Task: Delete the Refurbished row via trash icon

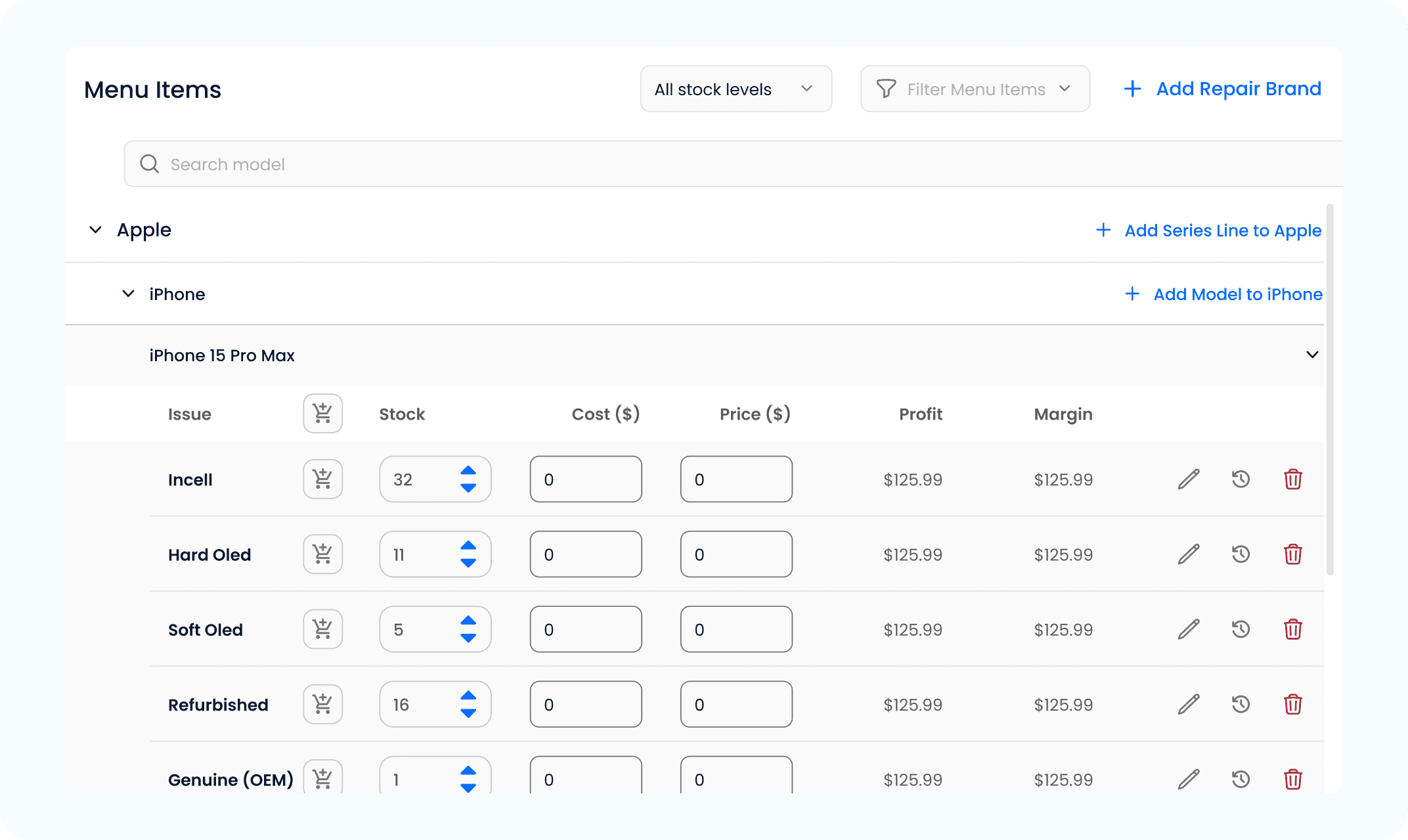Action: (1292, 704)
